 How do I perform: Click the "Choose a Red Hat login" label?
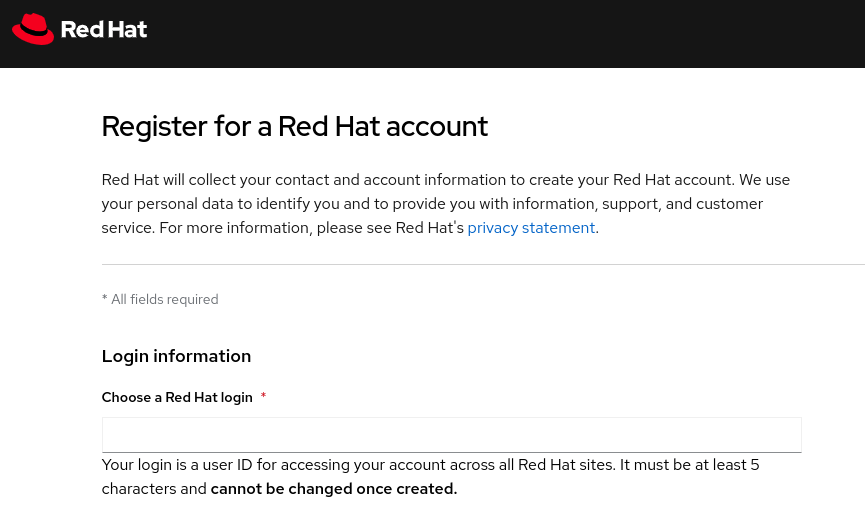177,397
